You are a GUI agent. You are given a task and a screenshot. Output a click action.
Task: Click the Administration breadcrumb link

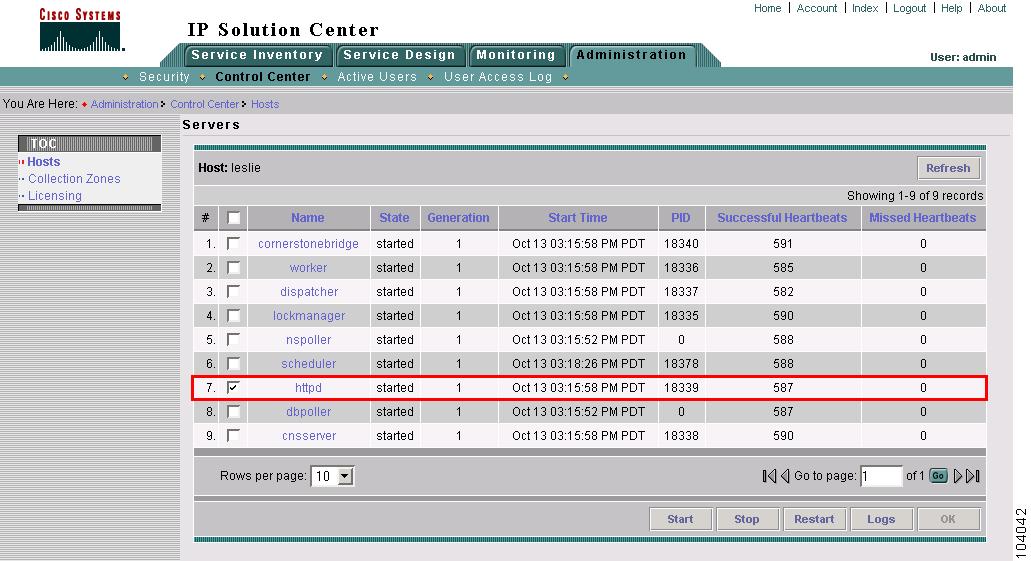124,104
